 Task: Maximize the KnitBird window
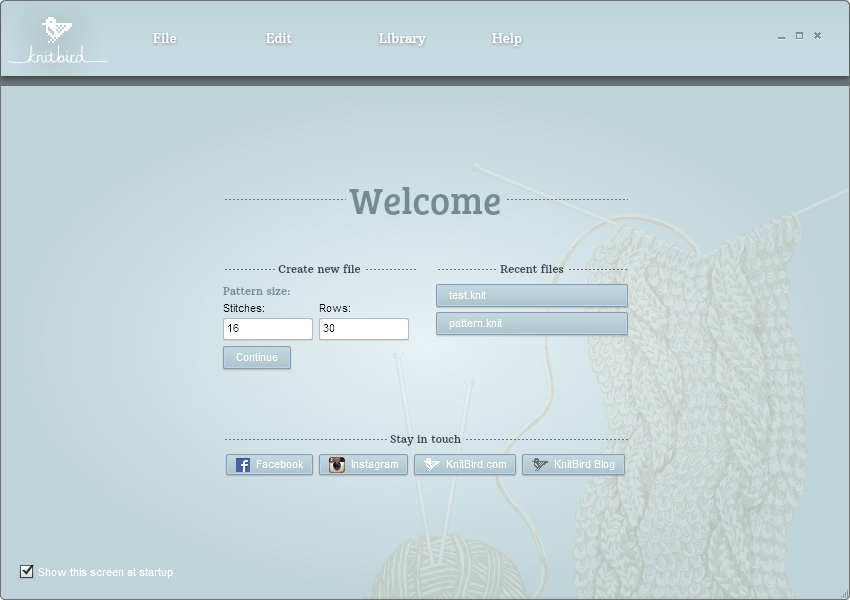coord(799,36)
